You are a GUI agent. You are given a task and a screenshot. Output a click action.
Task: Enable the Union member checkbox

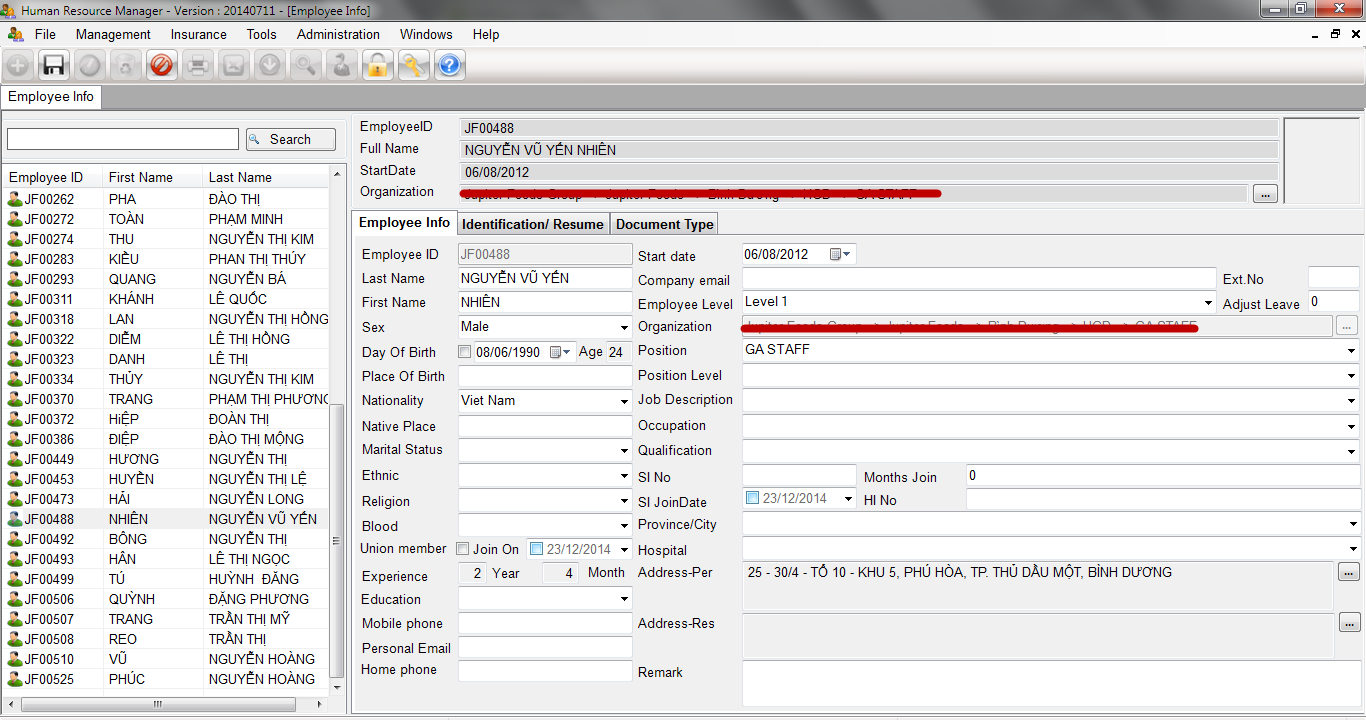click(x=462, y=549)
